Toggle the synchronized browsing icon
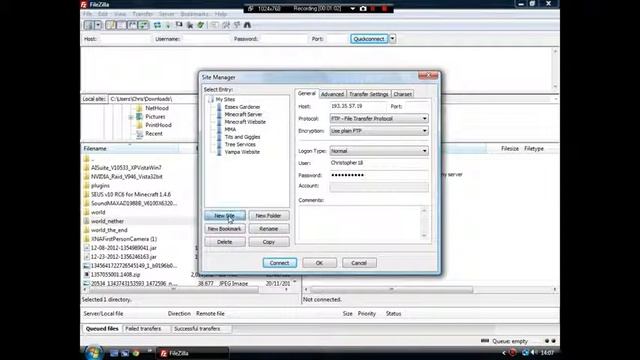The height and width of the screenshot is (360, 640). [x=237, y=25]
